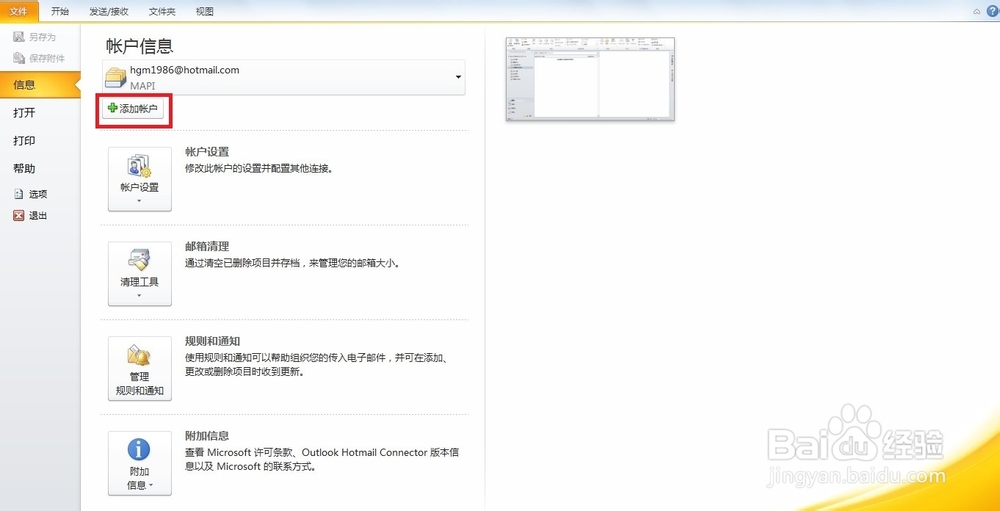This screenshot has width=1000, height=511.
Task: Go to the 视图 tab
Action: [205, 11]
